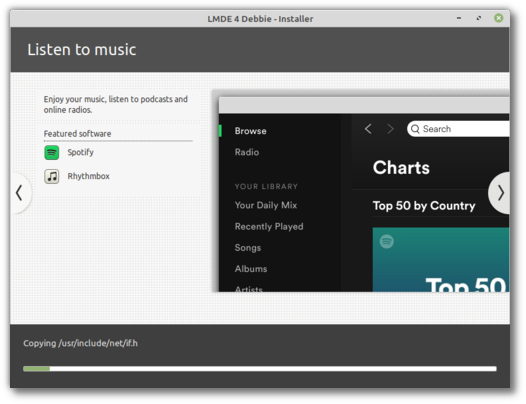Minimize the installer window
This screenshot has height=404, width=526.
[x=459, y=18]
